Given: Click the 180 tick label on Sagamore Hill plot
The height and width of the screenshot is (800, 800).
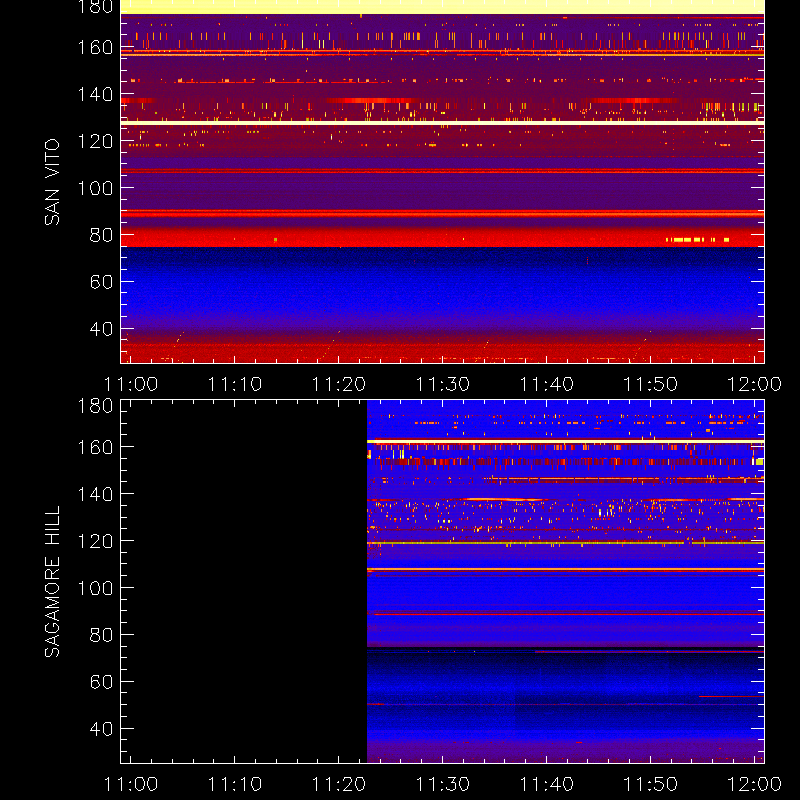Looking at the screenshot, I should [95, 406].
